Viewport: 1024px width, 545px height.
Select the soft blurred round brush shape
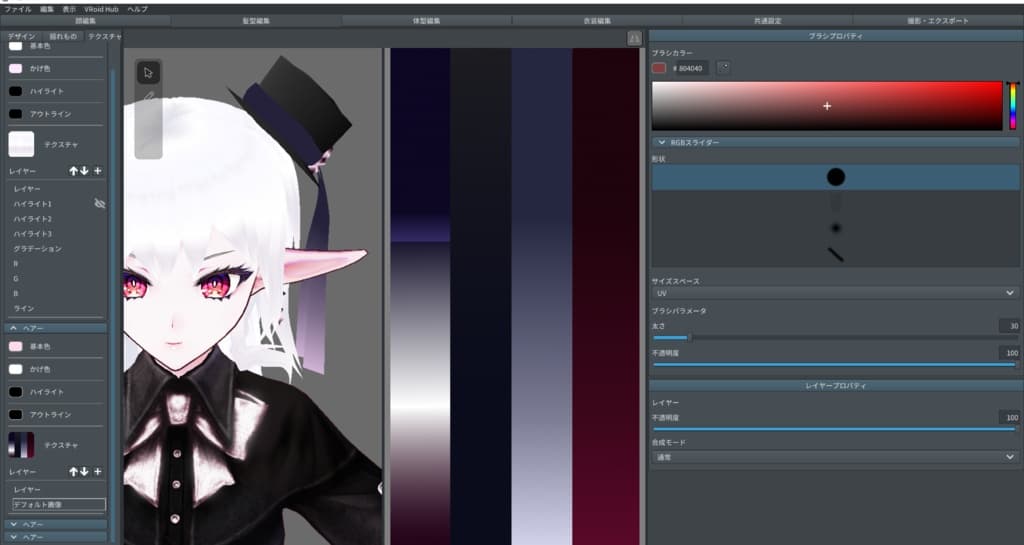click(835, 228)
